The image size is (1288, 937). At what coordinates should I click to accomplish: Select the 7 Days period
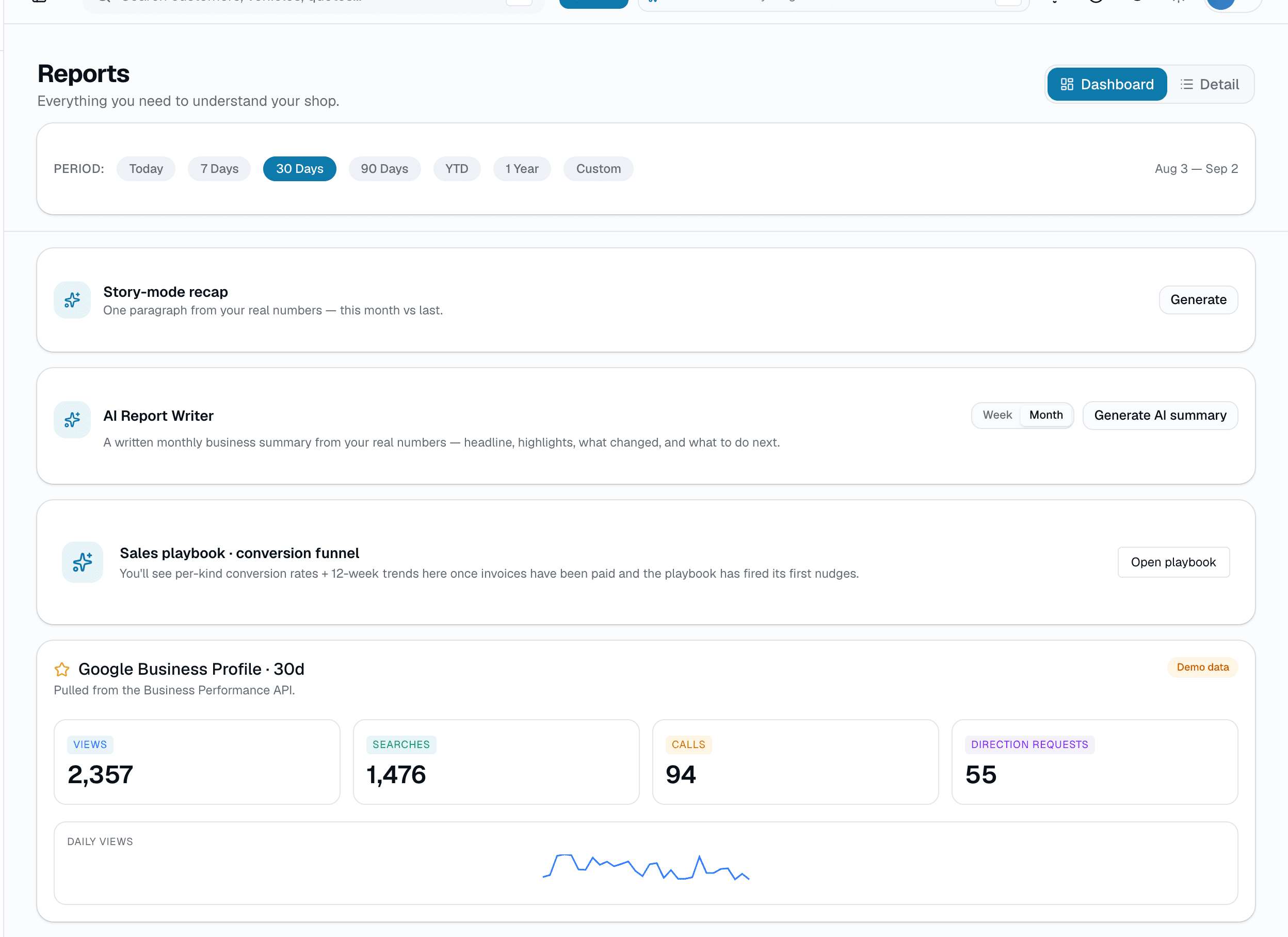(x=219, y=169)
